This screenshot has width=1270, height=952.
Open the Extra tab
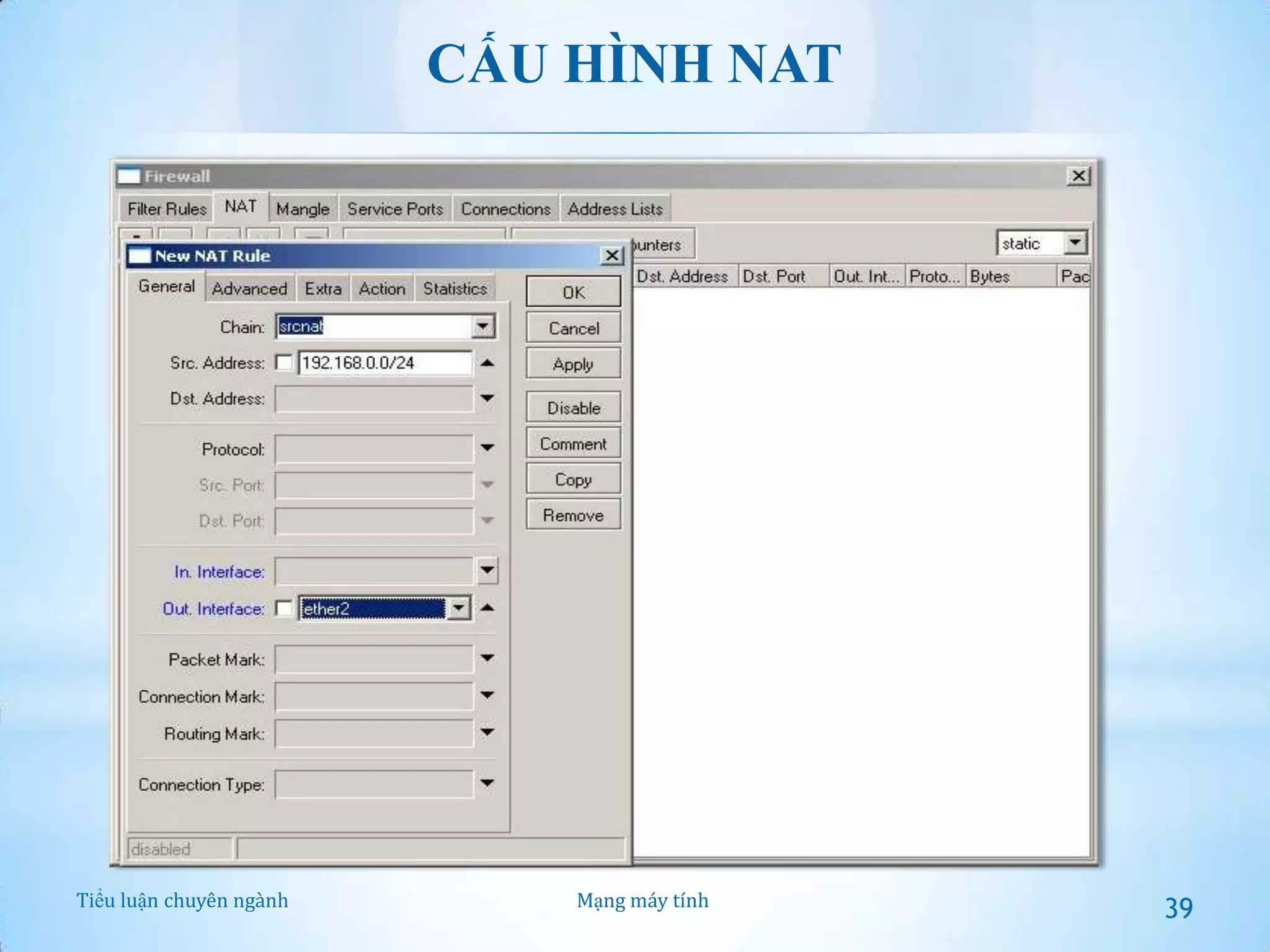[323, 289]
